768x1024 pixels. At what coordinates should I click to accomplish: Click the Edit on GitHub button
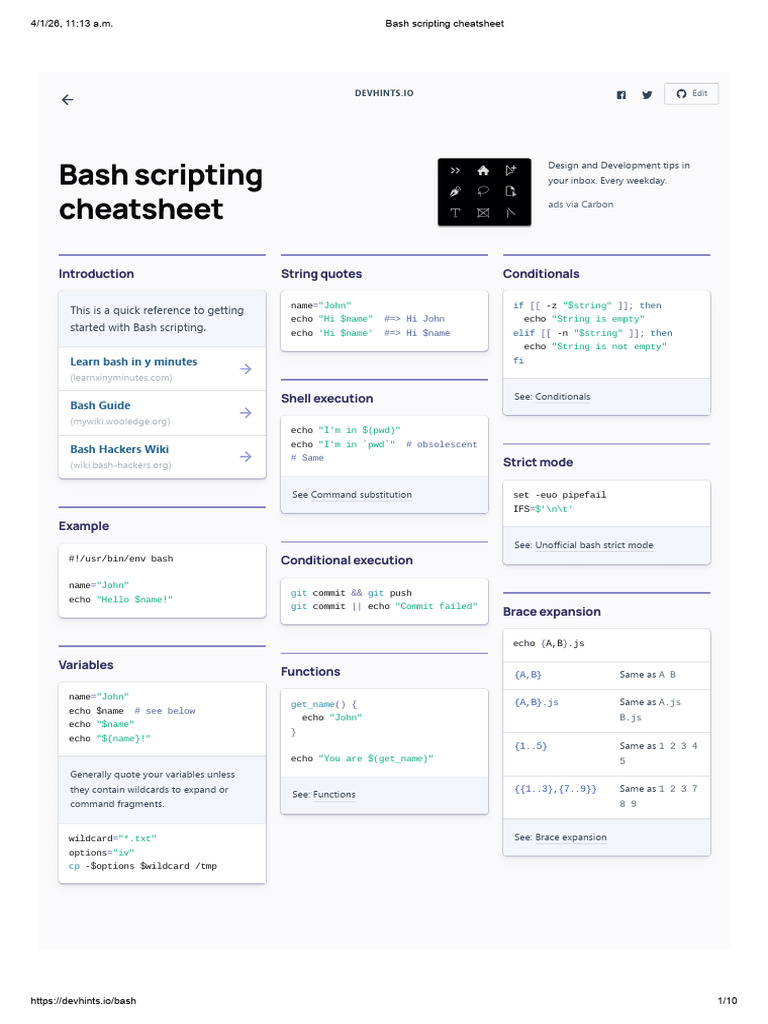[x=691, y=93]
